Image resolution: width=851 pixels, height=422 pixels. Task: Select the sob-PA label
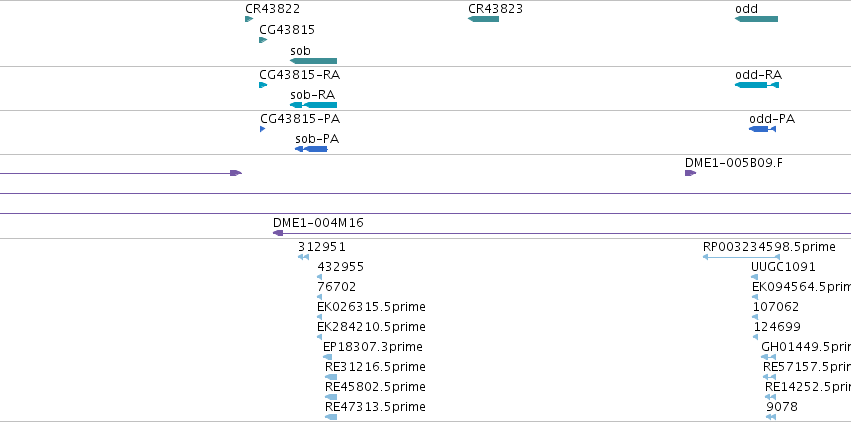pos(317,139)
